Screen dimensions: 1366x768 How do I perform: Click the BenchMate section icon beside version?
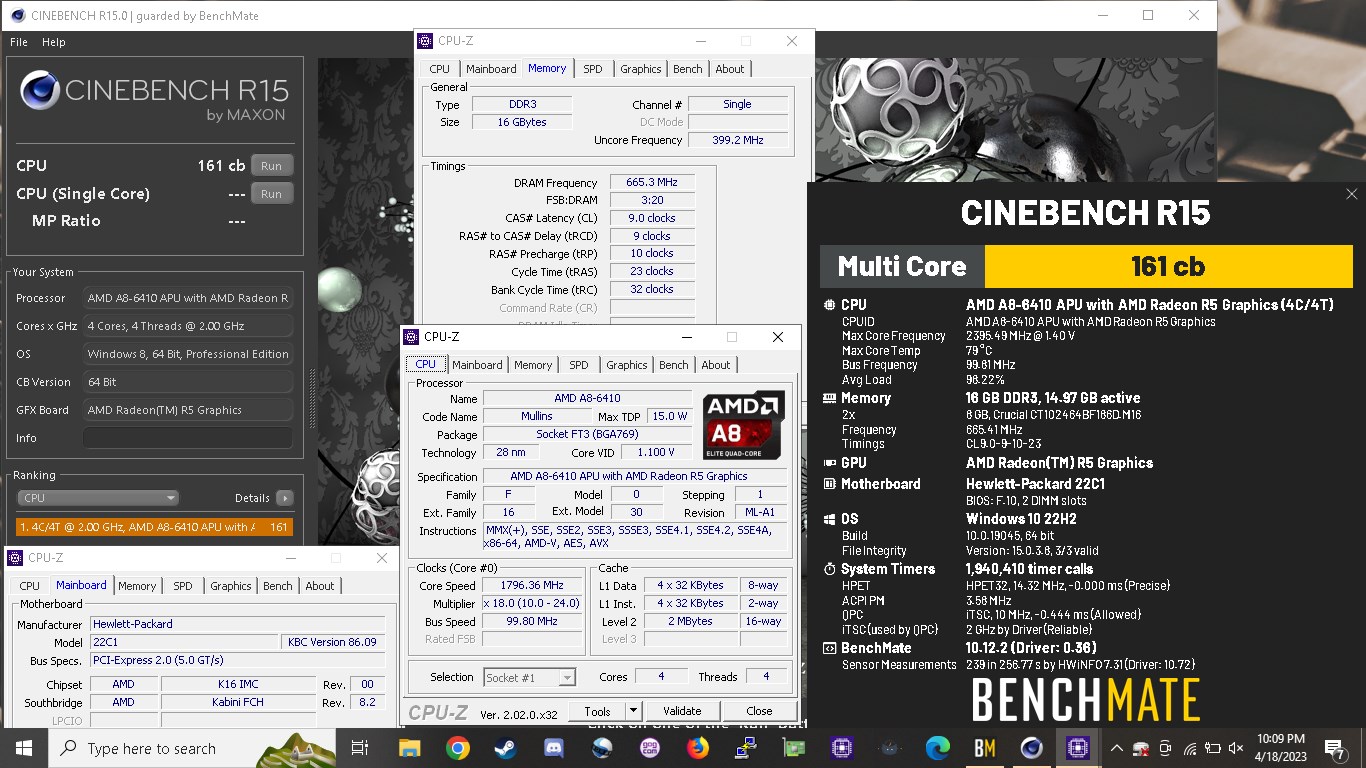pos(828,648)
